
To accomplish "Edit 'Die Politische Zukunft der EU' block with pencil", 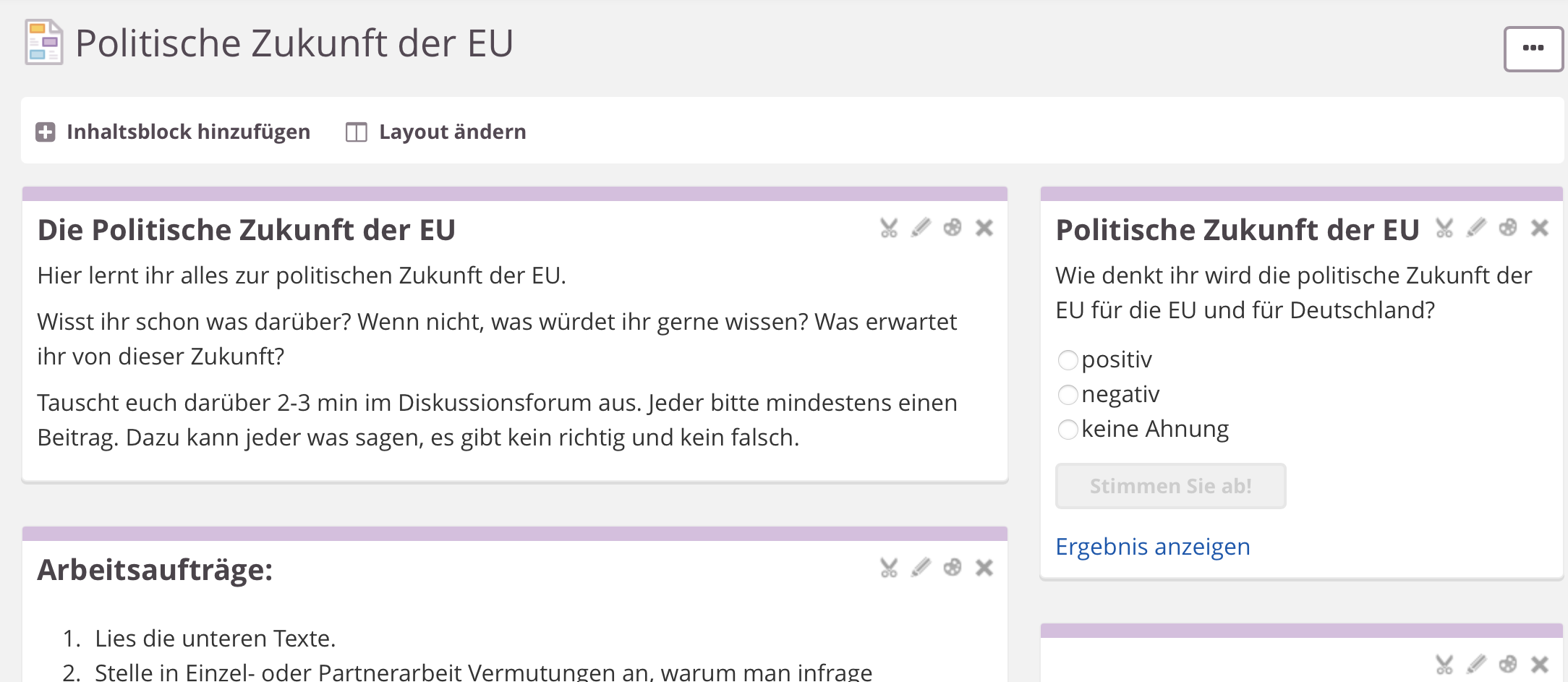I will pos(921,229).
